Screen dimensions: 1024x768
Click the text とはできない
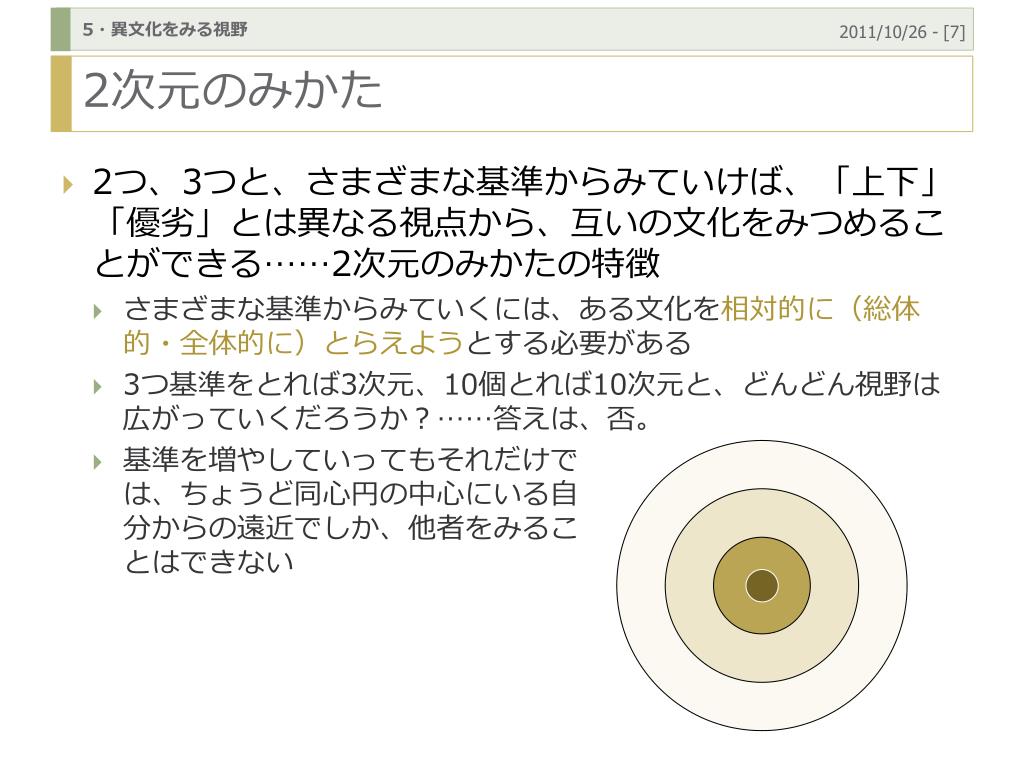tap(209, 561)
